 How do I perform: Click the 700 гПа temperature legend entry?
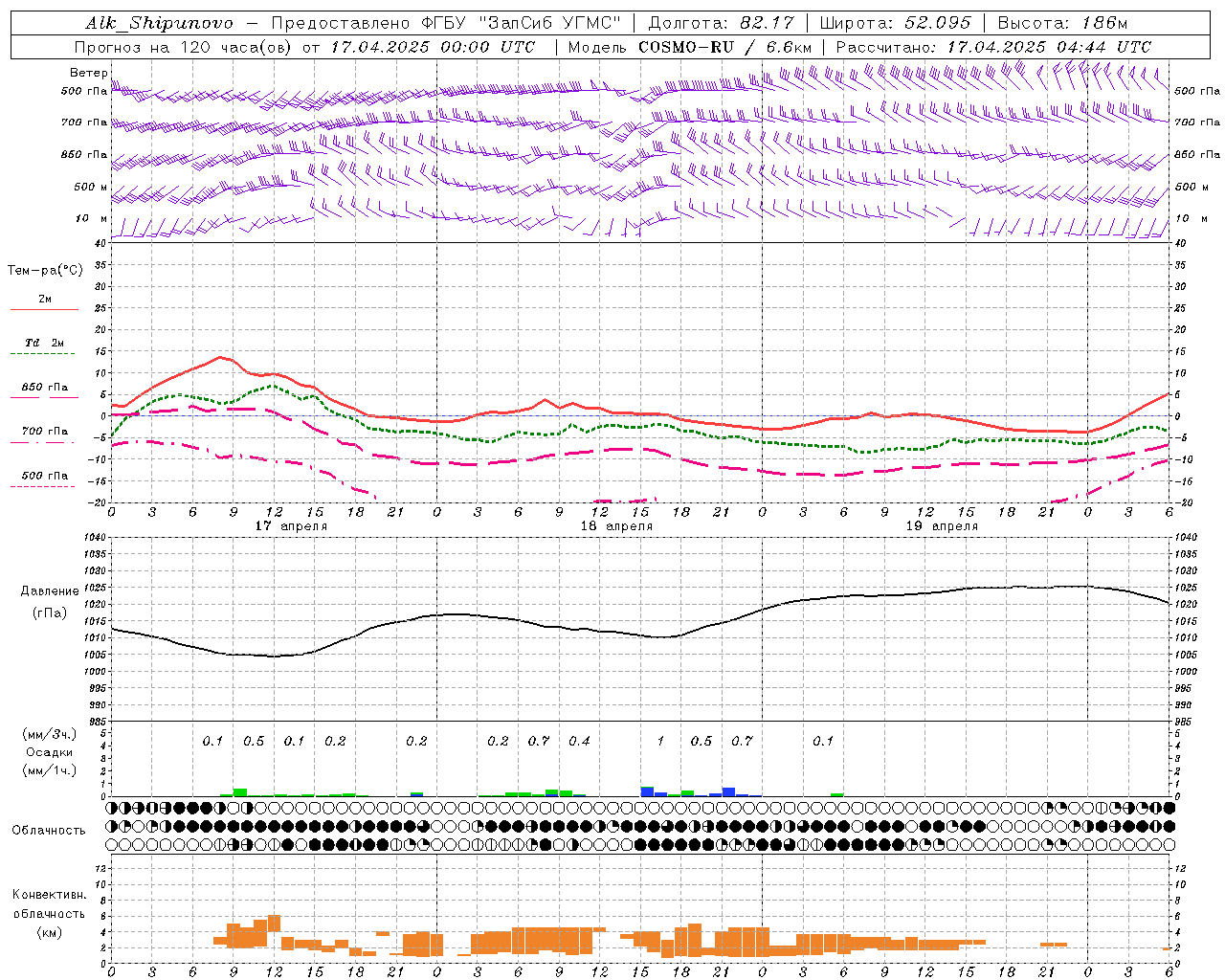(44, 432)
